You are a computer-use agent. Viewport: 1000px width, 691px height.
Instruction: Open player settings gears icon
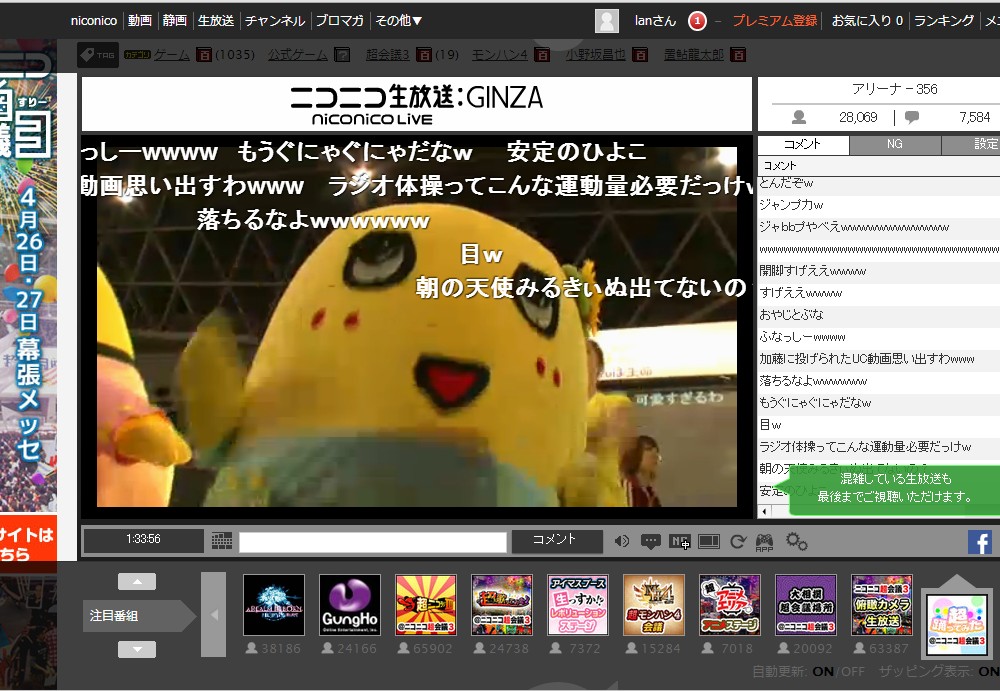pyautogui.click(x=797, y=542)
